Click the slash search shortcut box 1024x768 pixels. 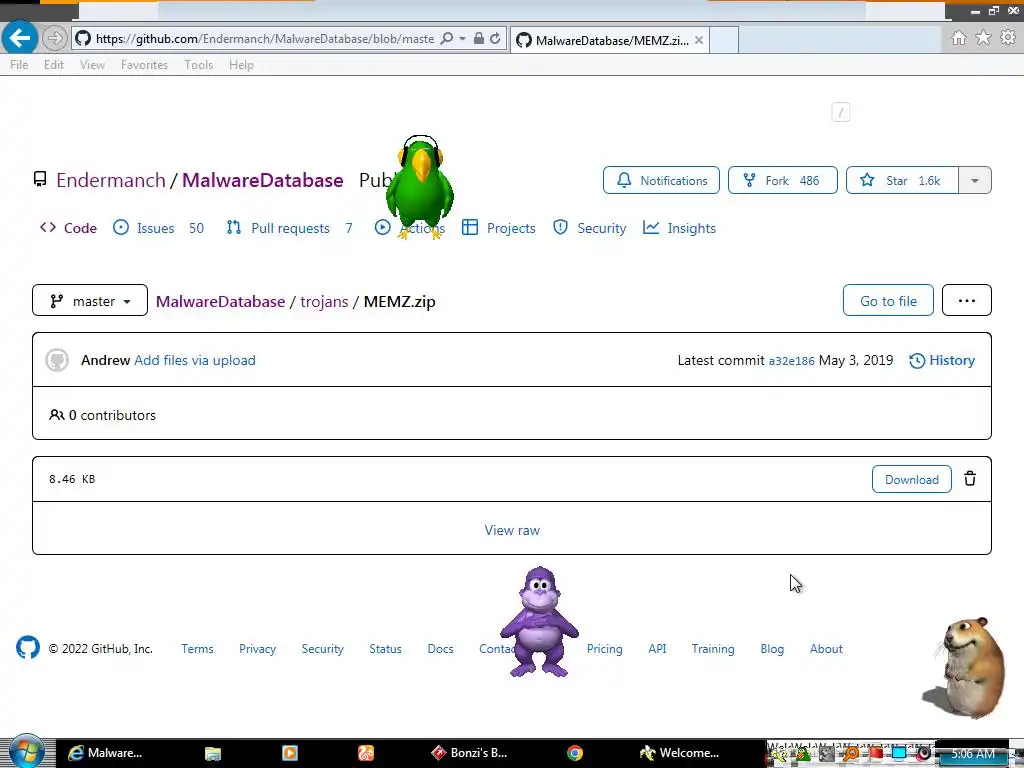[x=840, y=112]
